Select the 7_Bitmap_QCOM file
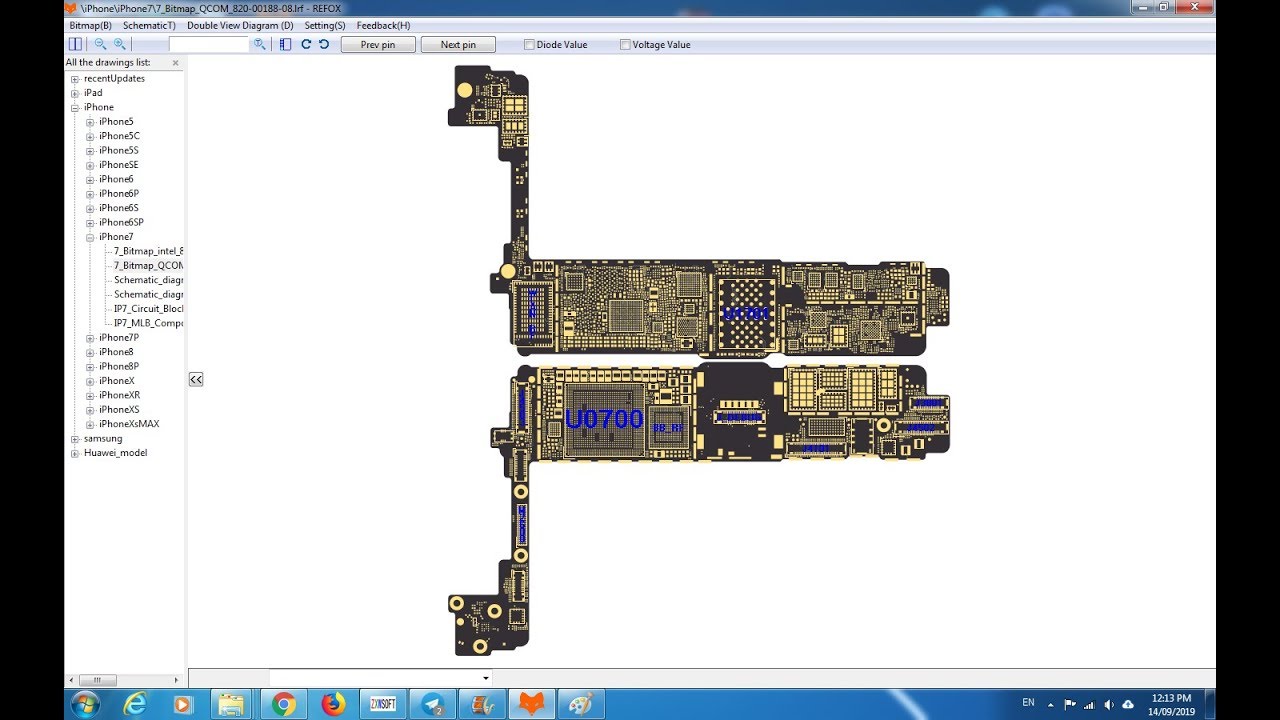 click(148, 266)
